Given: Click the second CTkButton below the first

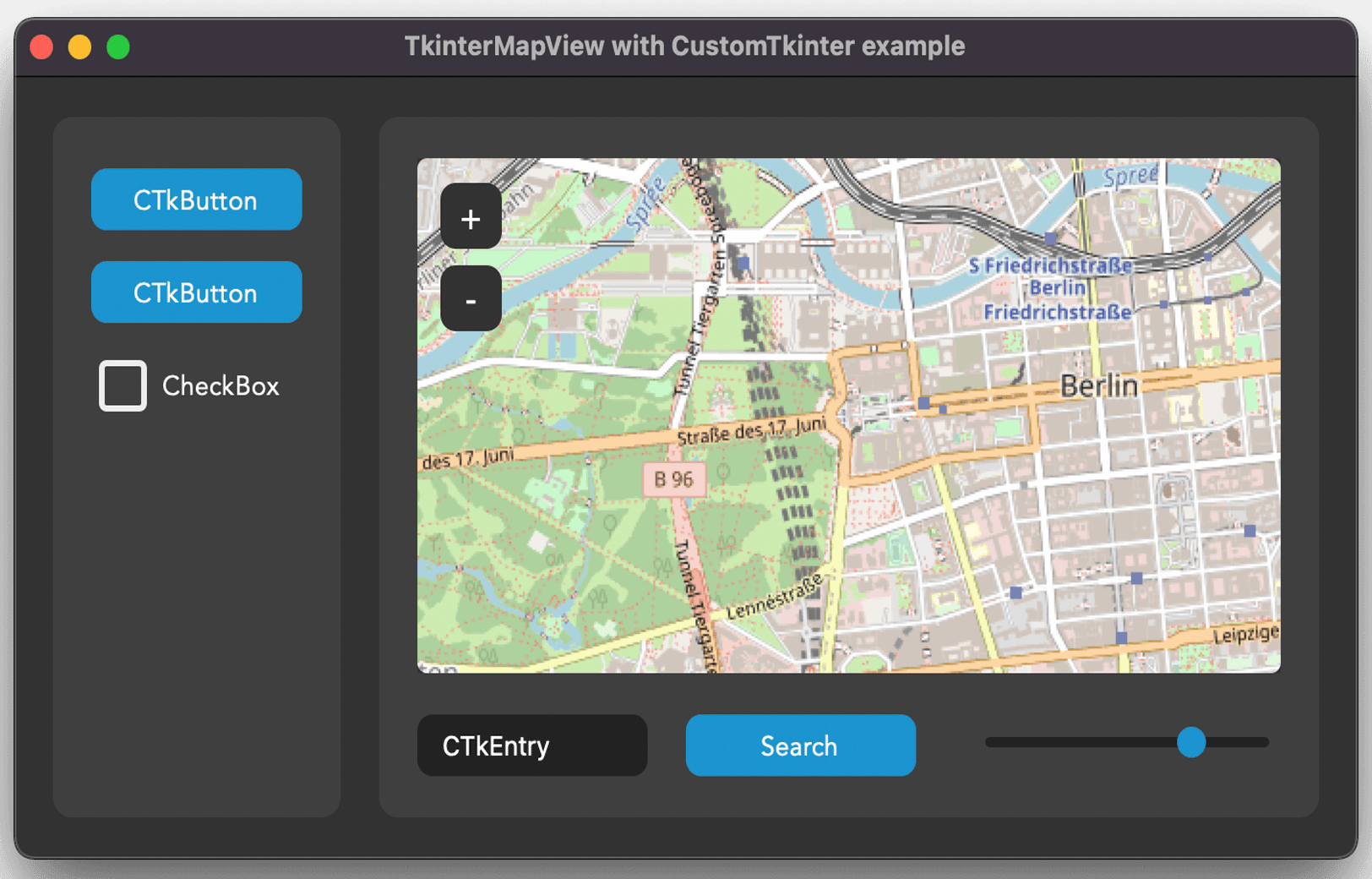Looking at the screenshot, I should (x=196, y=292).
